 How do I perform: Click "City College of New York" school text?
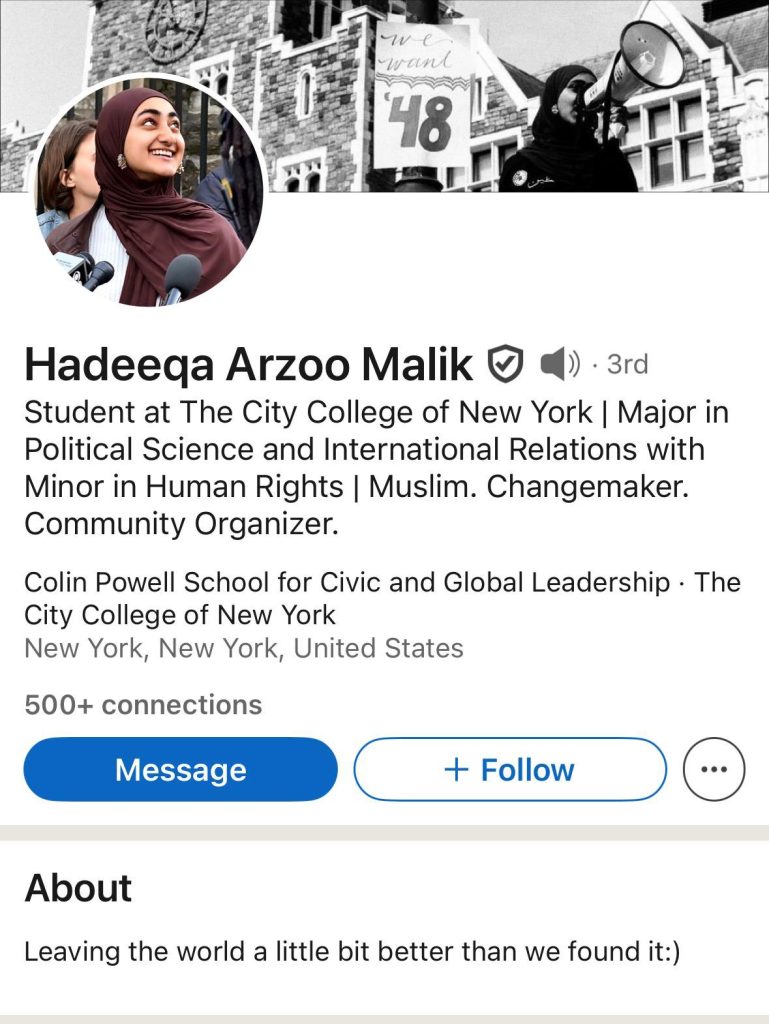click(180, 614)
